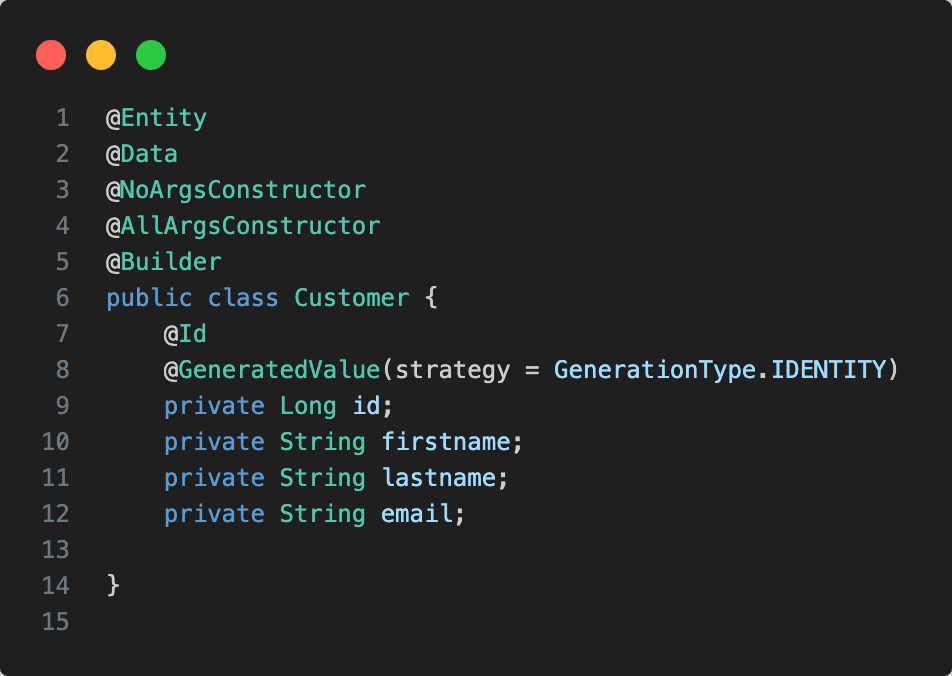Place cursor on the firstname field

(446, 442)
